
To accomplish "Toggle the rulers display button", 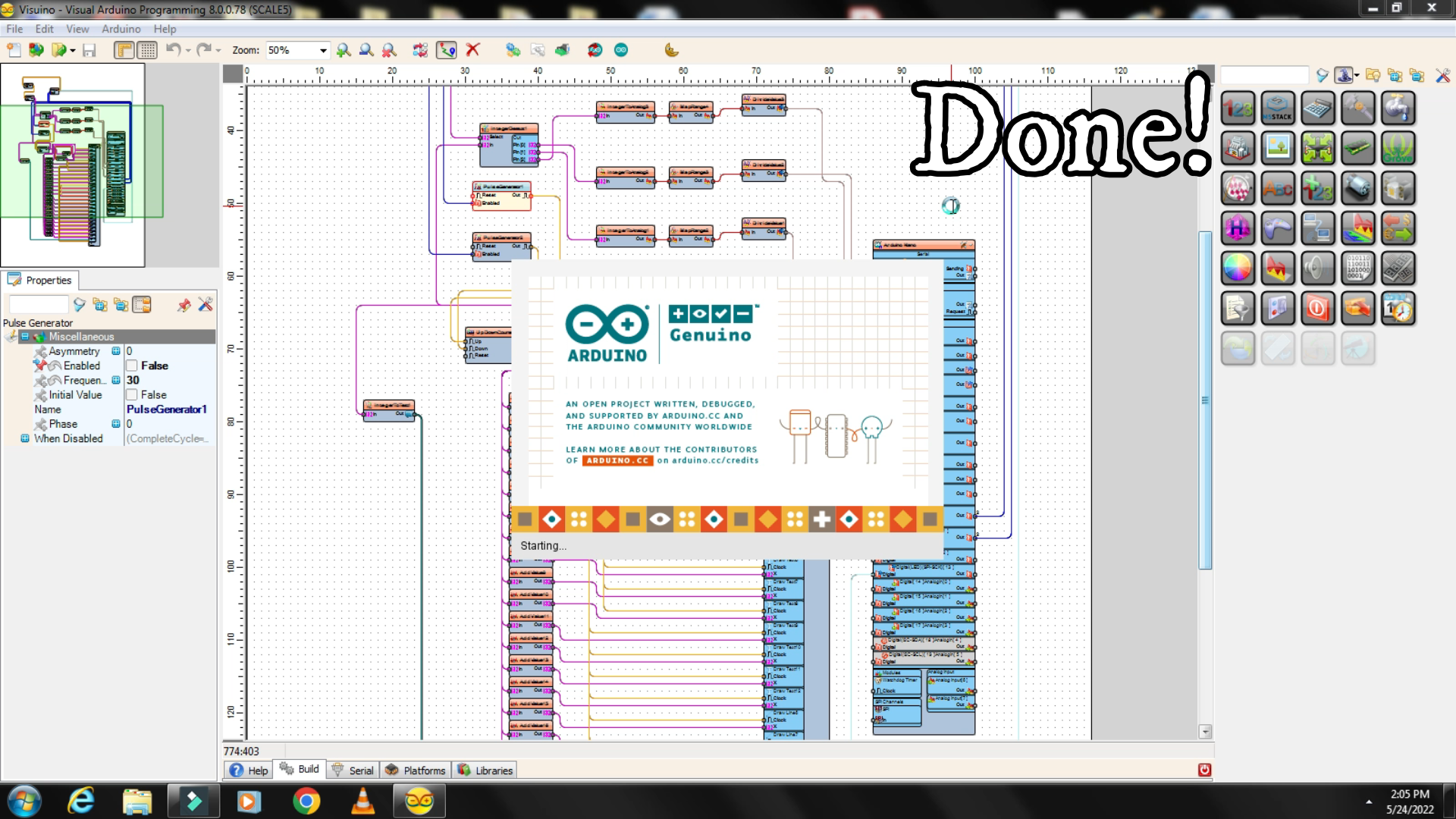I will coord(124,50).
